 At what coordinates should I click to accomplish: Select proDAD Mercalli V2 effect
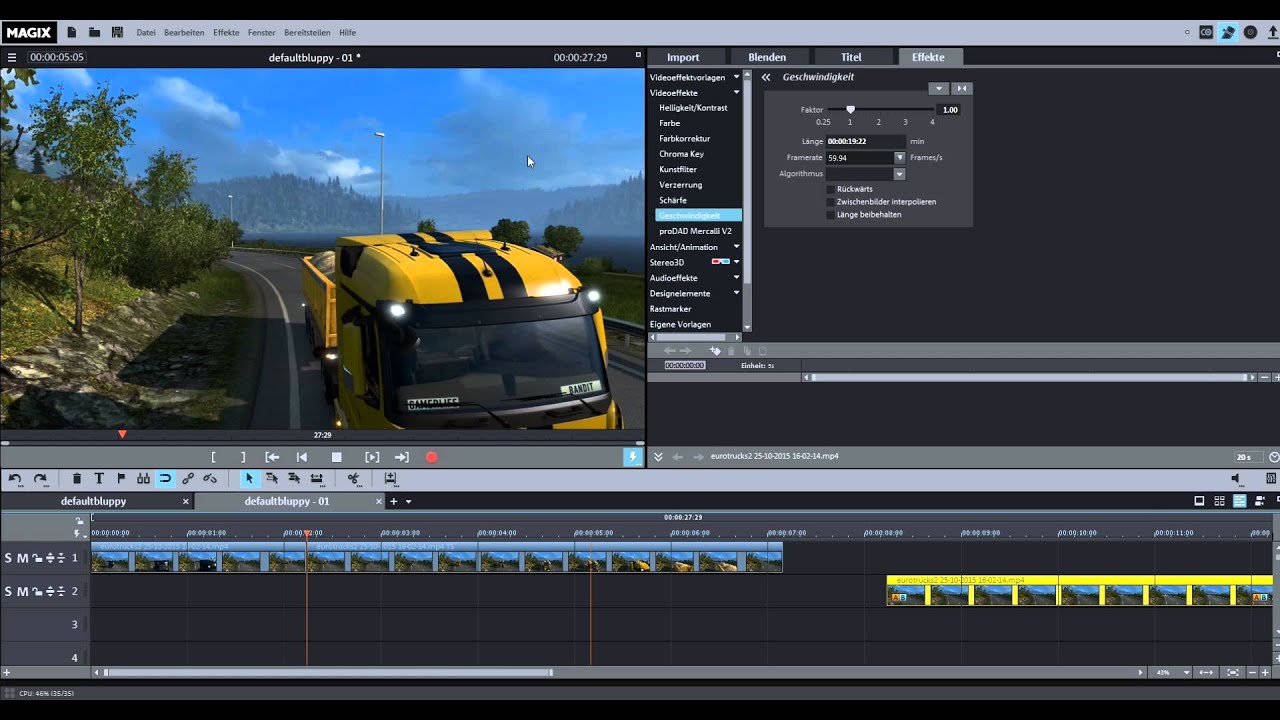click(695, 231)
